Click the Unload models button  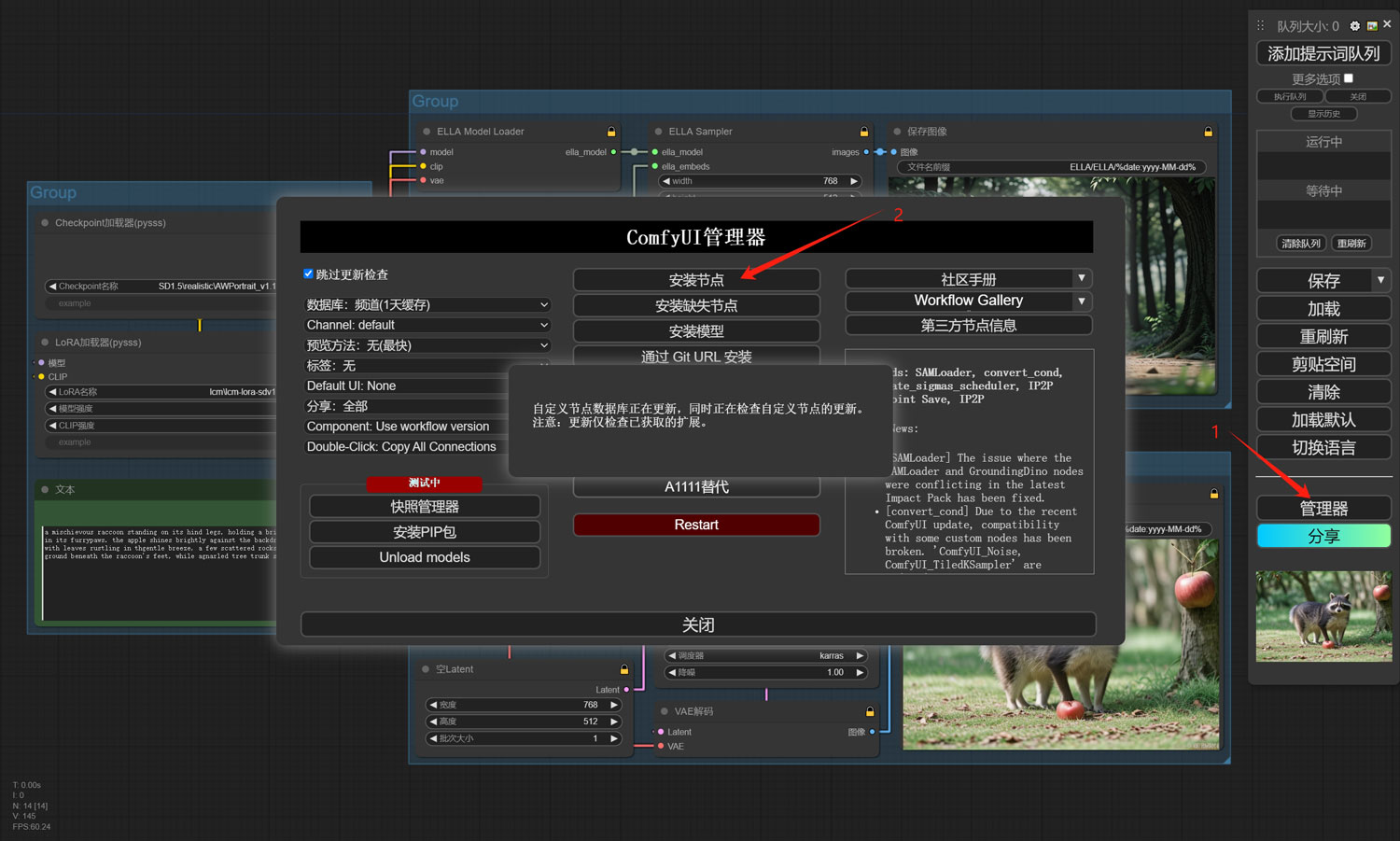tap(425, 556)
